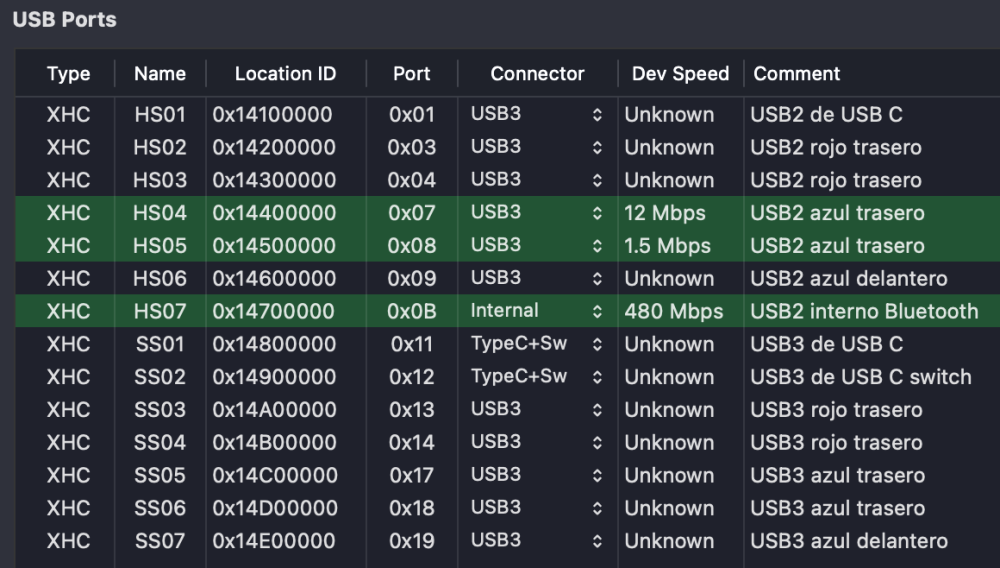
Task: Open TypeC+Sw connector dropdown for SS01
Action: click(537, 344)
